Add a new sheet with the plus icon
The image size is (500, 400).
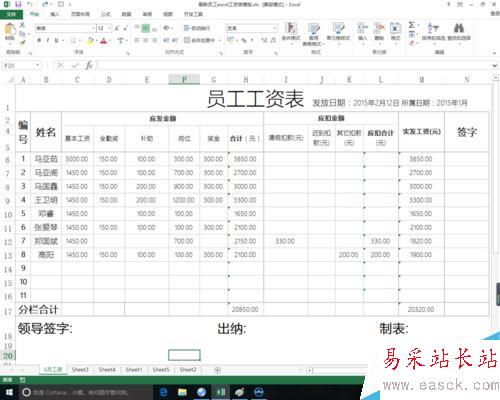(x=217, y=370)
